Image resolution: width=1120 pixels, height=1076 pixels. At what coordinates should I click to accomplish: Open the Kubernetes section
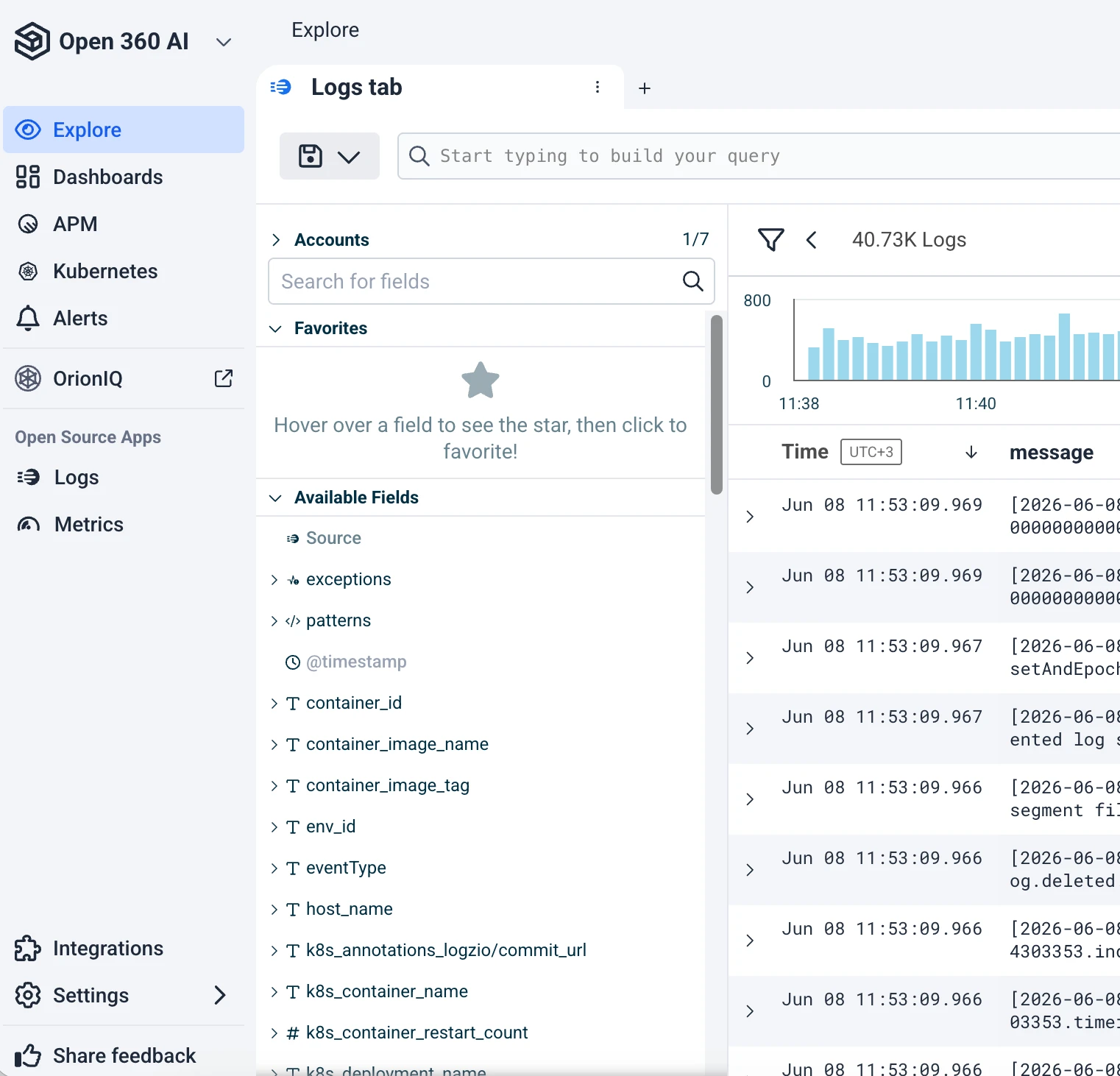click(x=124, y=271)
